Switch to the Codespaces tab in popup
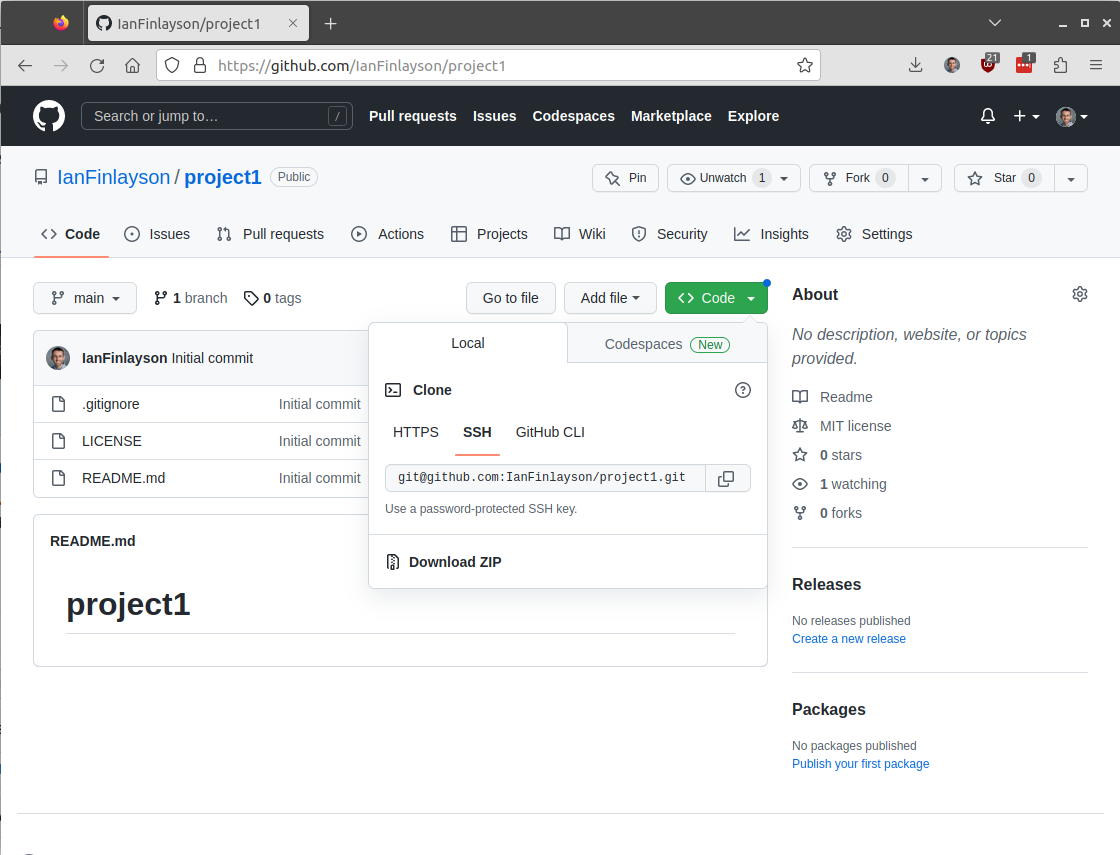 point(667,344)
